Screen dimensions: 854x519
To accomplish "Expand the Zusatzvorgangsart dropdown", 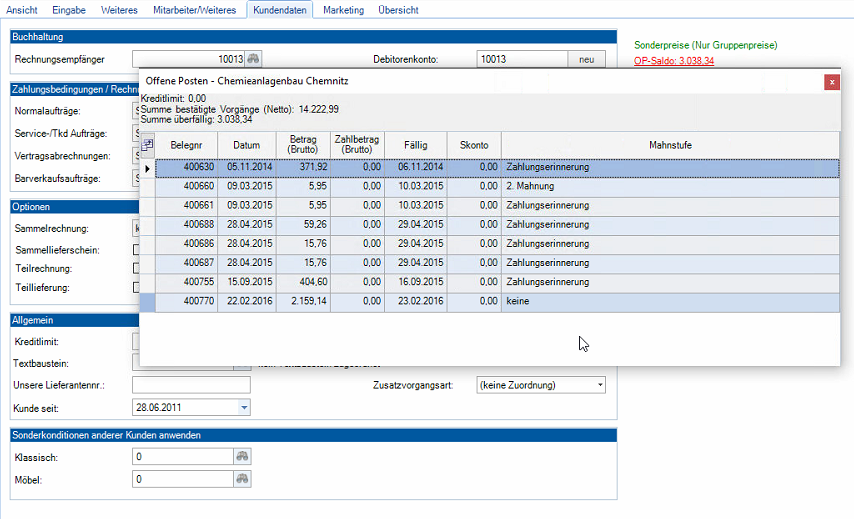I will point(600,385).
